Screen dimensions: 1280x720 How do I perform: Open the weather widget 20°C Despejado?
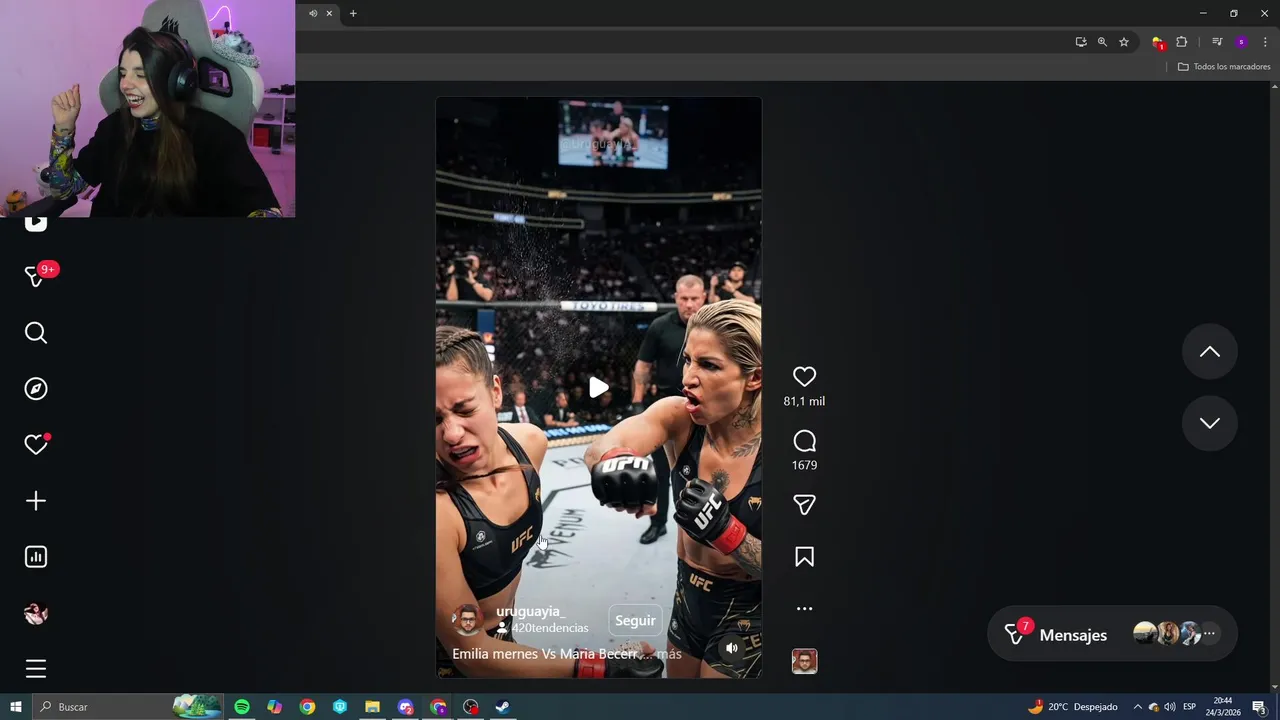point(1072,707)
